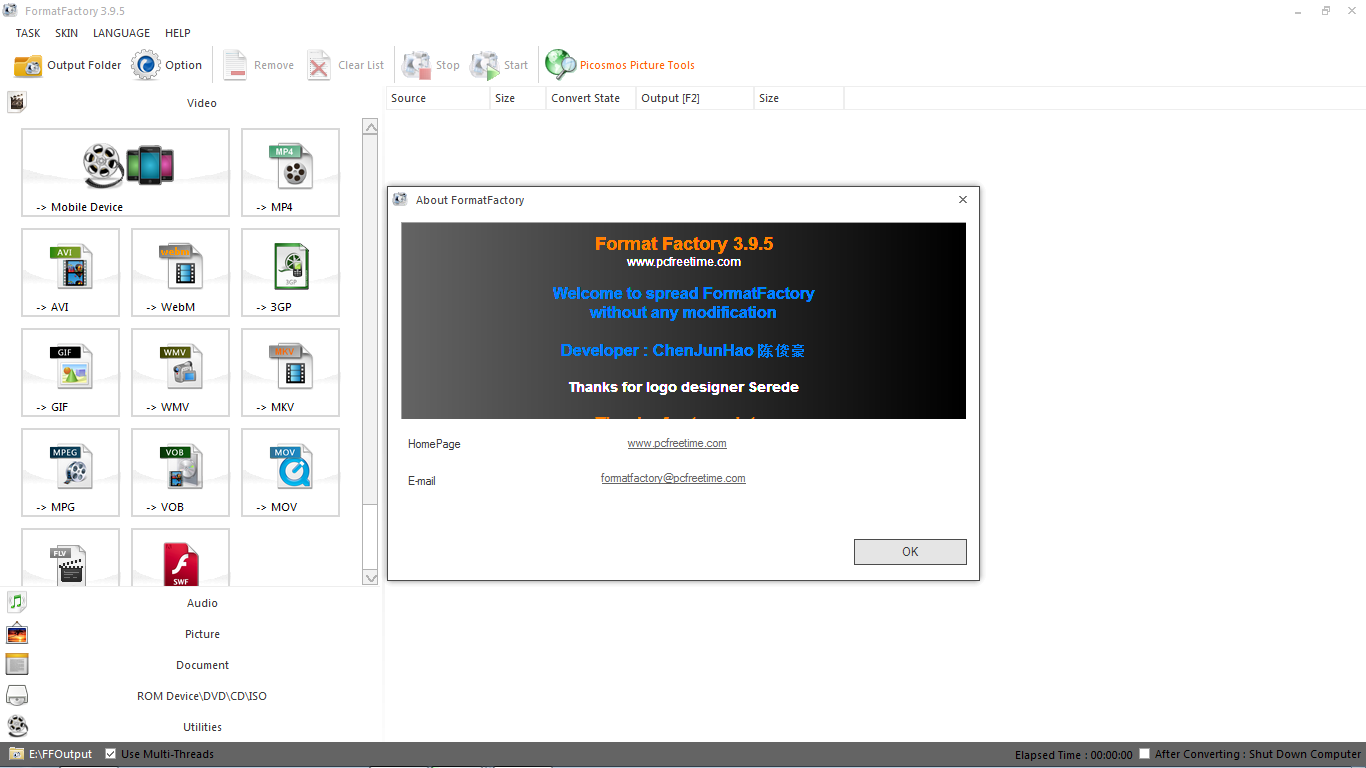Open the LANGUAGE menu

coord(121,33)
